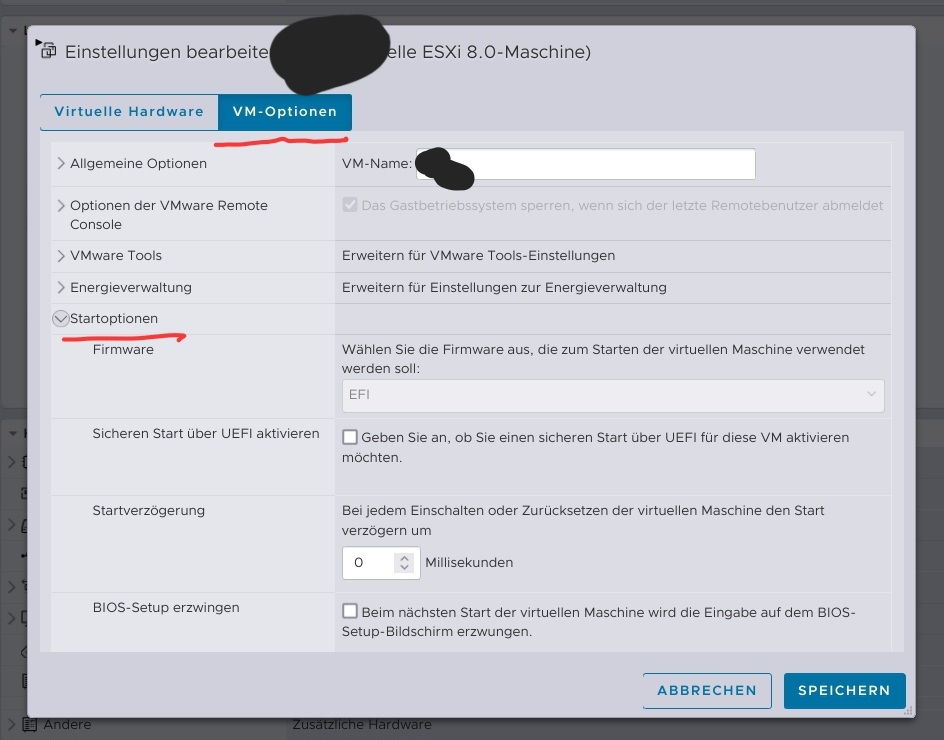Image resolution: width=944 pixels, height=740 pixels.
Task: Expand Allgemeine Optionen section
Action: 61,163
